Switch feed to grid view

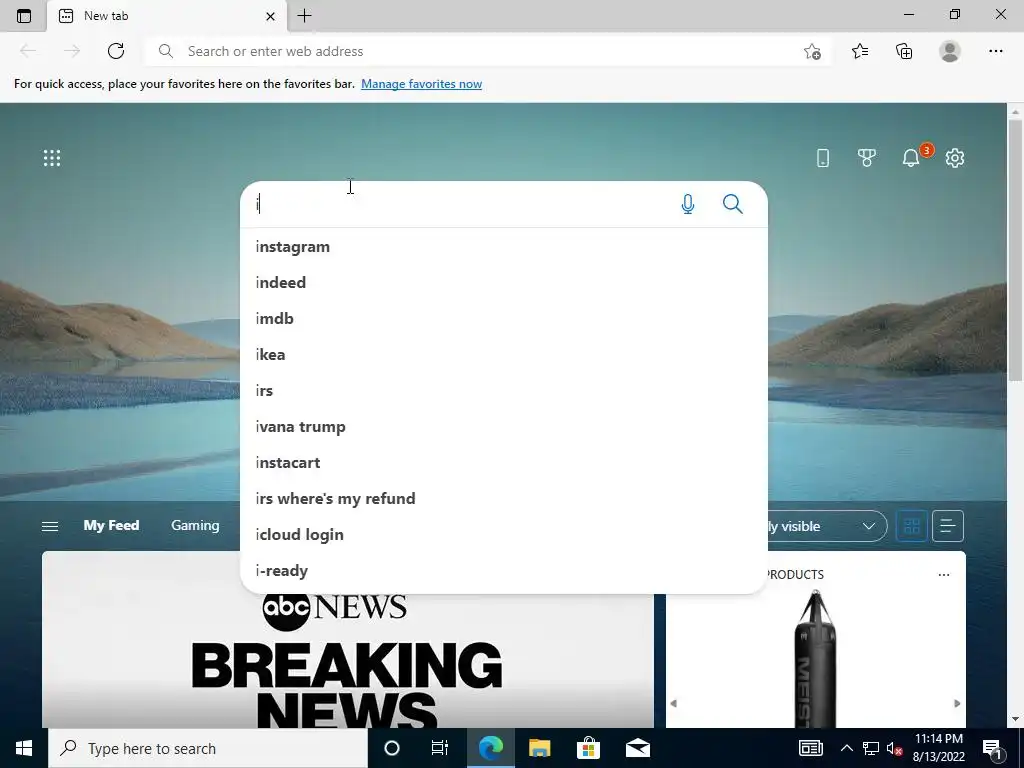912,526
